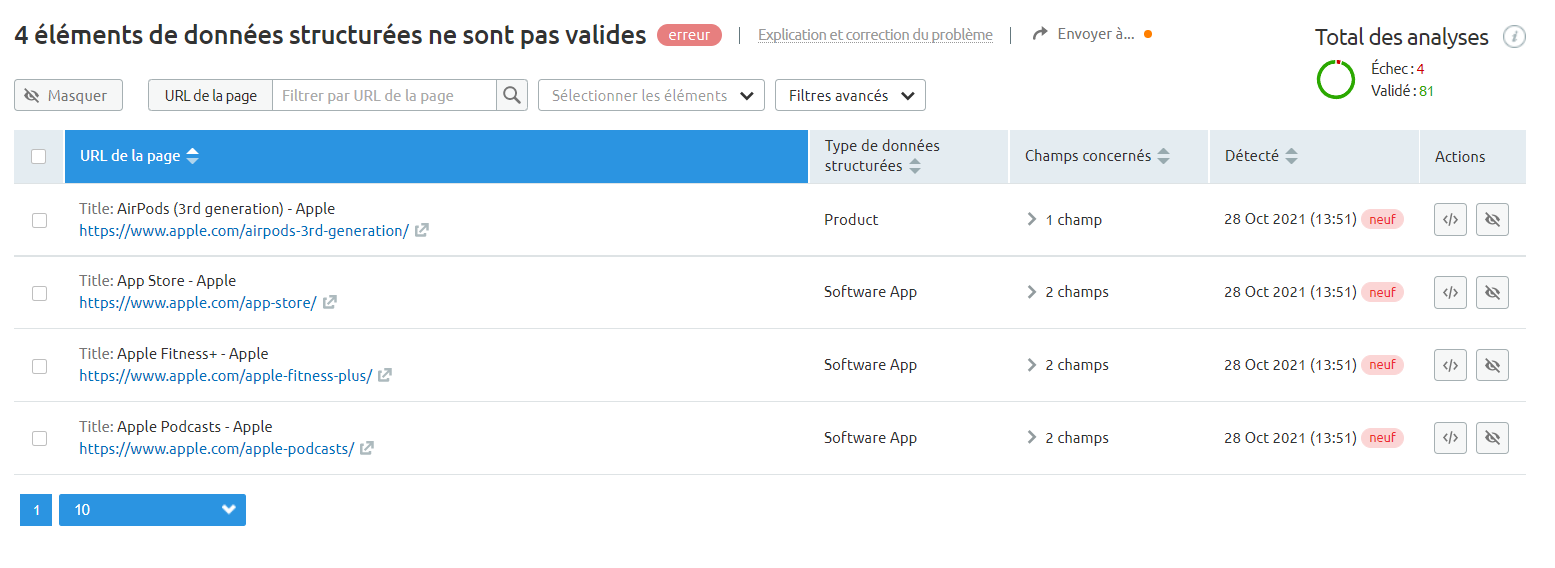
Task: Check the Apple Fitness+ row checkbox
Action: coord(39,366)
